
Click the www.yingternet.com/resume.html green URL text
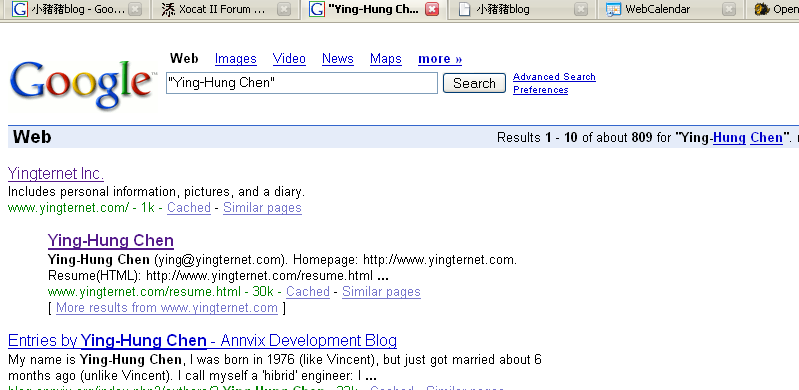144,292
